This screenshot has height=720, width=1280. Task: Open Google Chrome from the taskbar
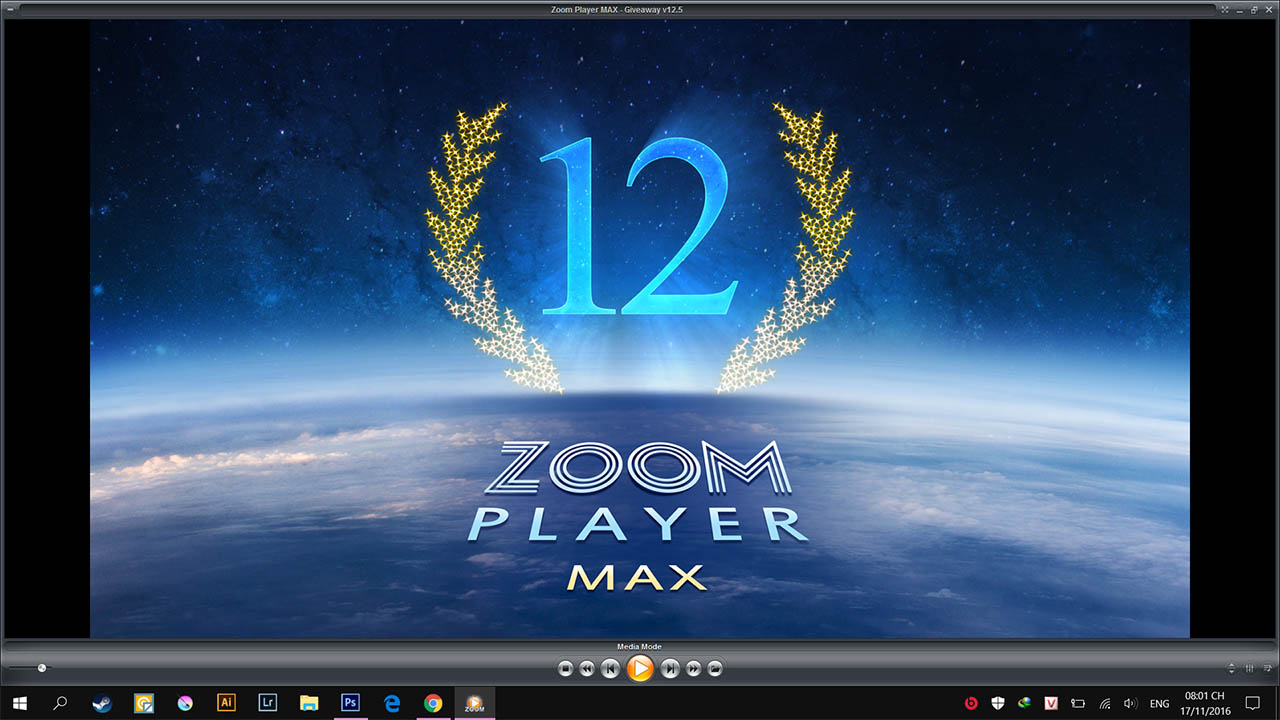tap(432, 703)
